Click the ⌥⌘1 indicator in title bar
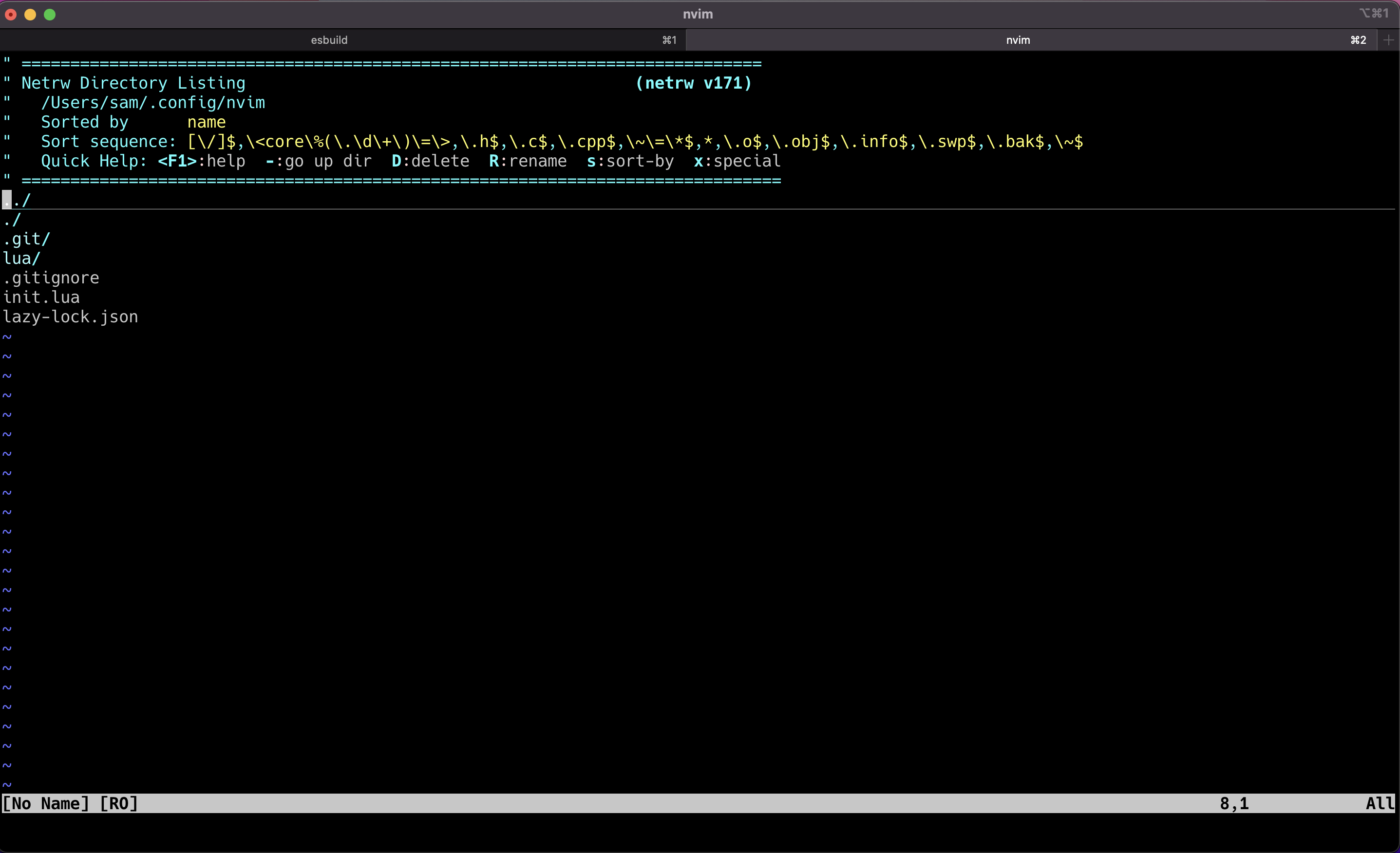Image resolution: width=1400 pixels, height=853 pixels. pos(1374,13)
